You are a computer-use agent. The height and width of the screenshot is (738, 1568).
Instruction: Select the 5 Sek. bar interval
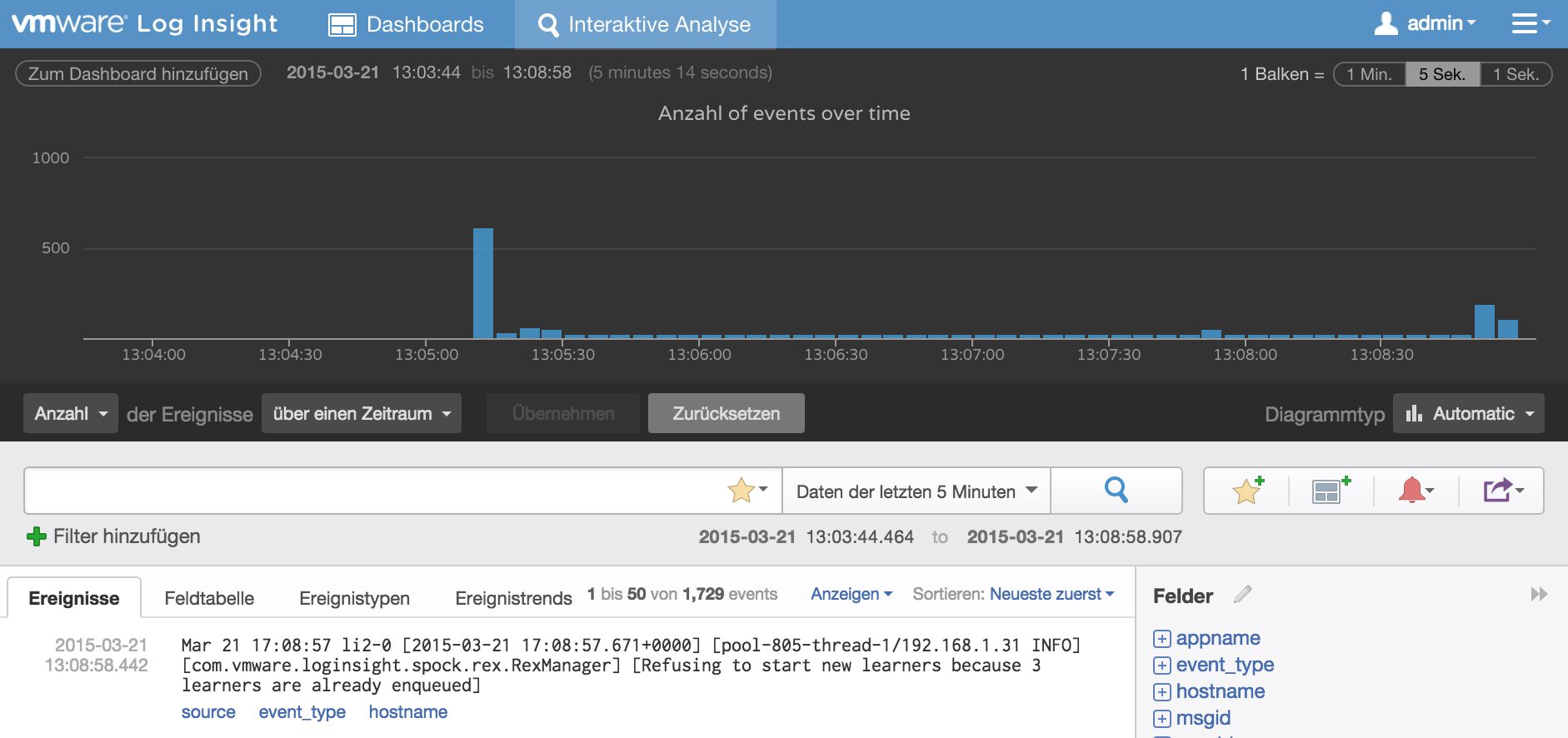click(1441, 74)
